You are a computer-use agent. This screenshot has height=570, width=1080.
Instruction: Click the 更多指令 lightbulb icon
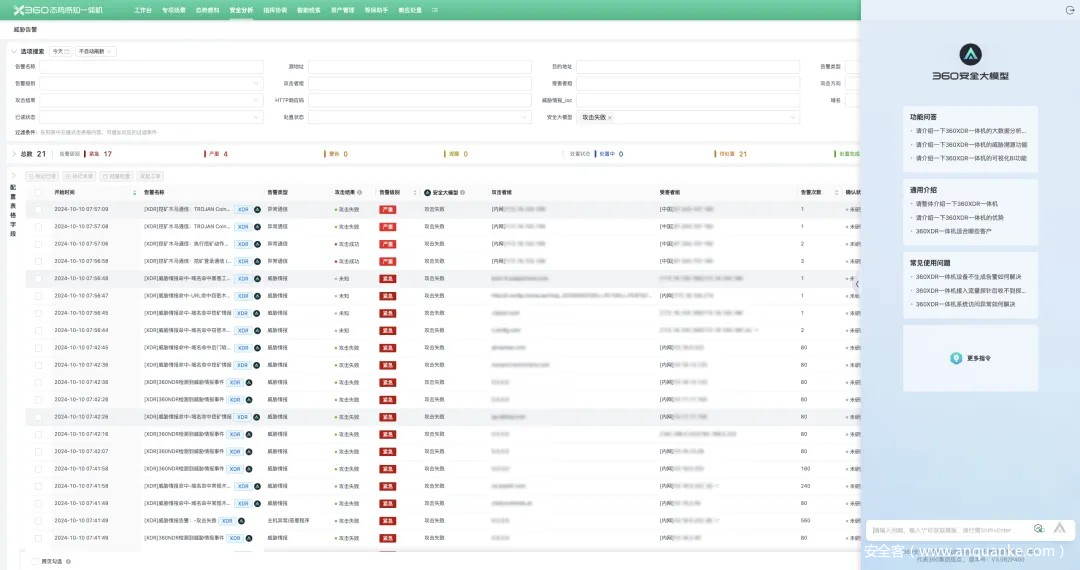[x=957, y=357]
